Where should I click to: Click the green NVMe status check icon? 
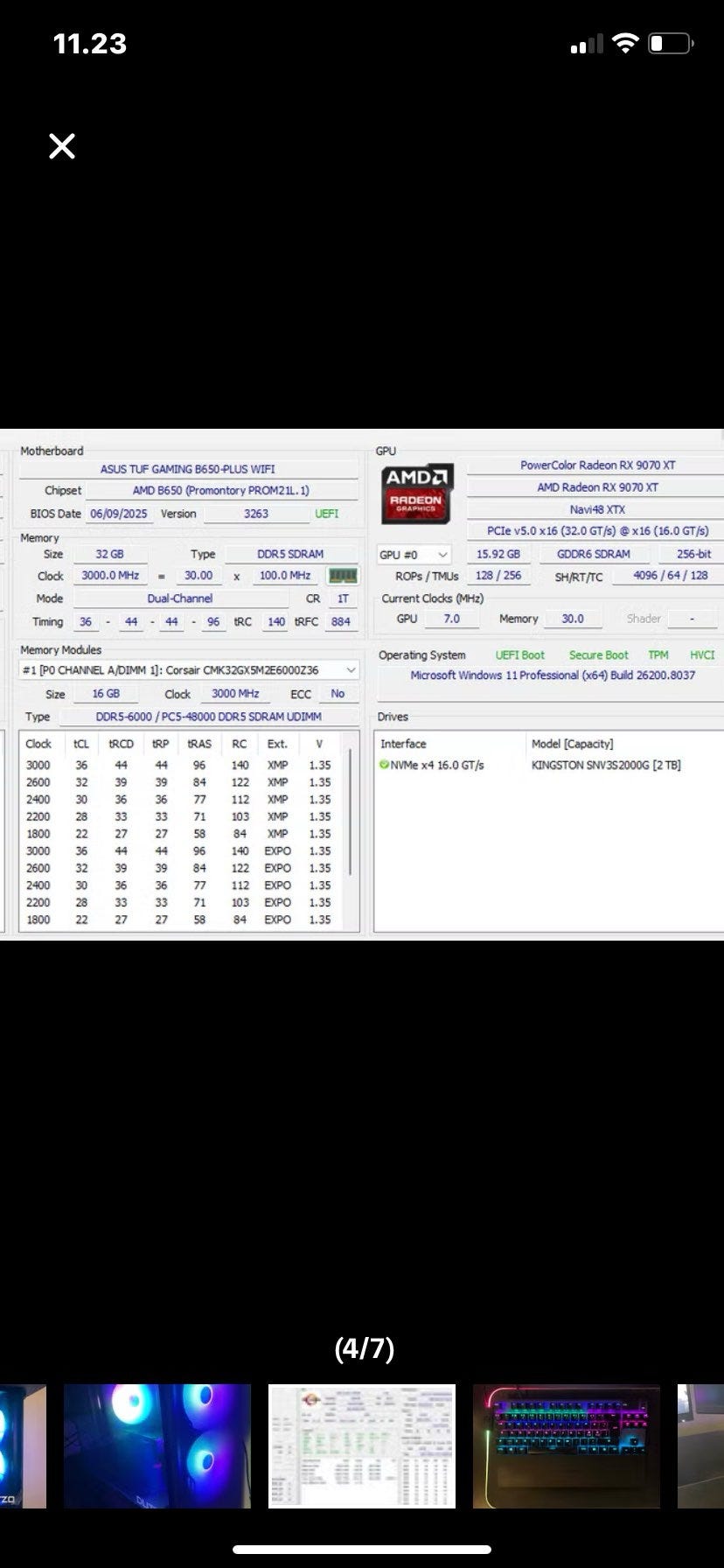click(384, 765)
